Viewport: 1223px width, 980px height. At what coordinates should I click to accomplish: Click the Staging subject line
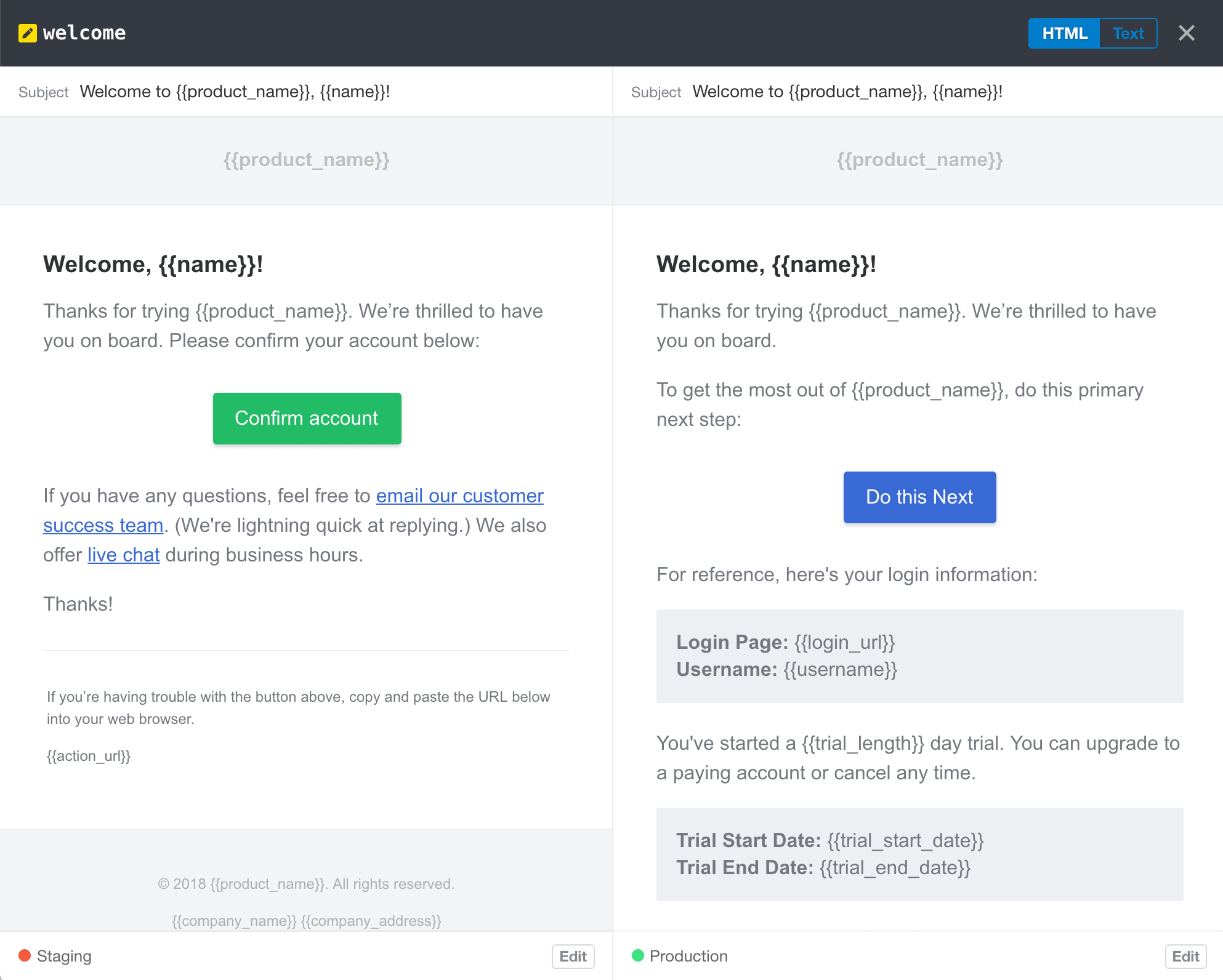pos(236,91)
